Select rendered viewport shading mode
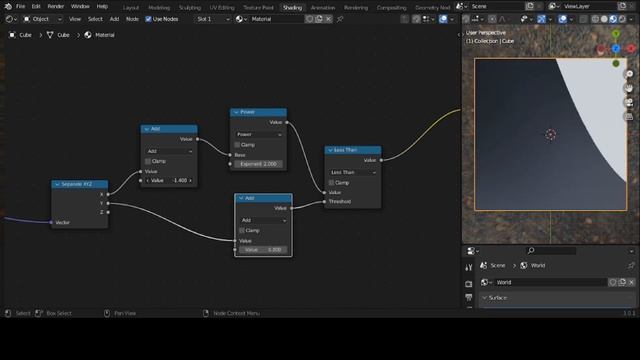 click(x=622, y=19)
